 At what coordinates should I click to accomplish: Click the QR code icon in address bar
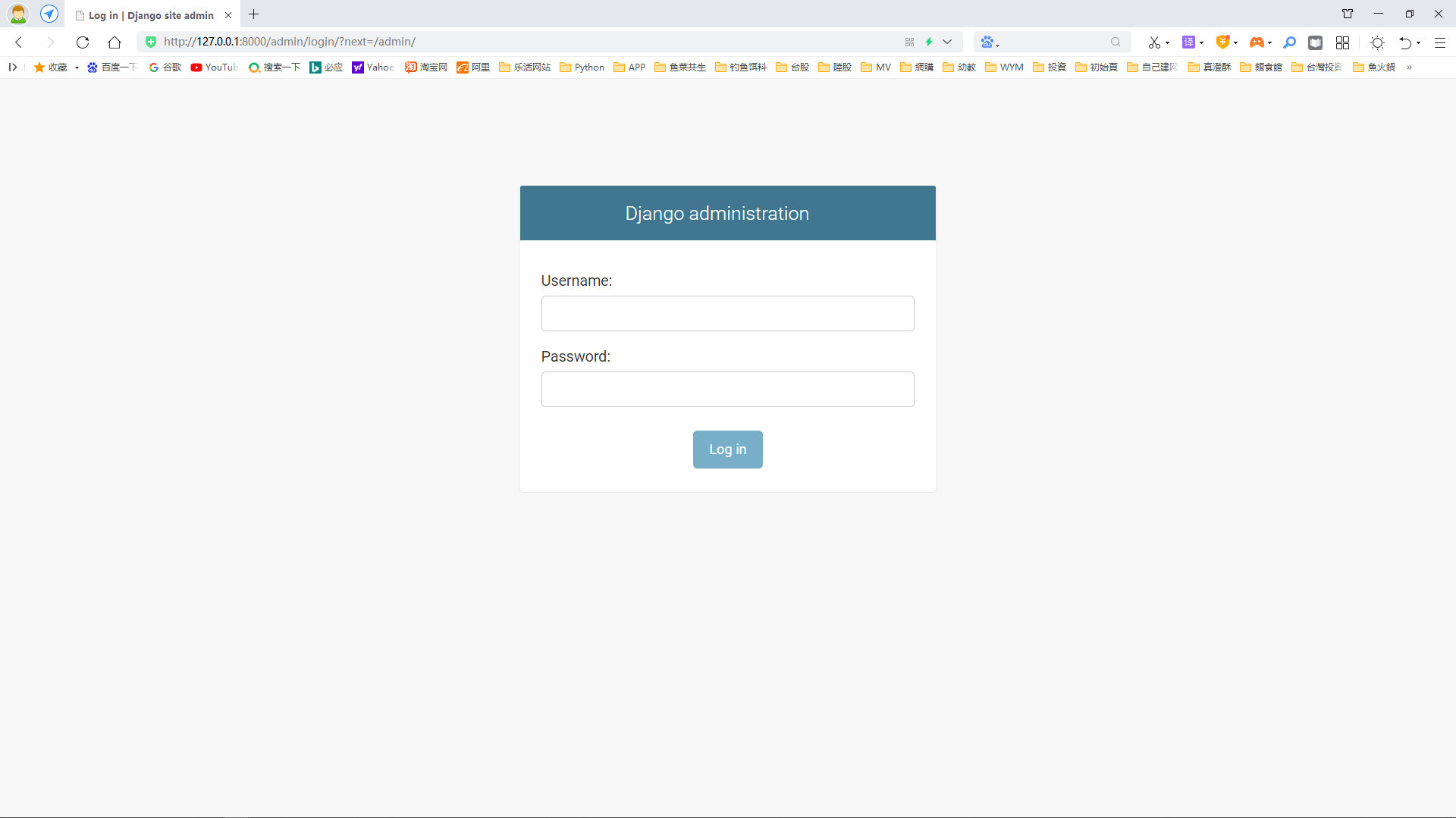pyautogui.click(x=910, y=42)
